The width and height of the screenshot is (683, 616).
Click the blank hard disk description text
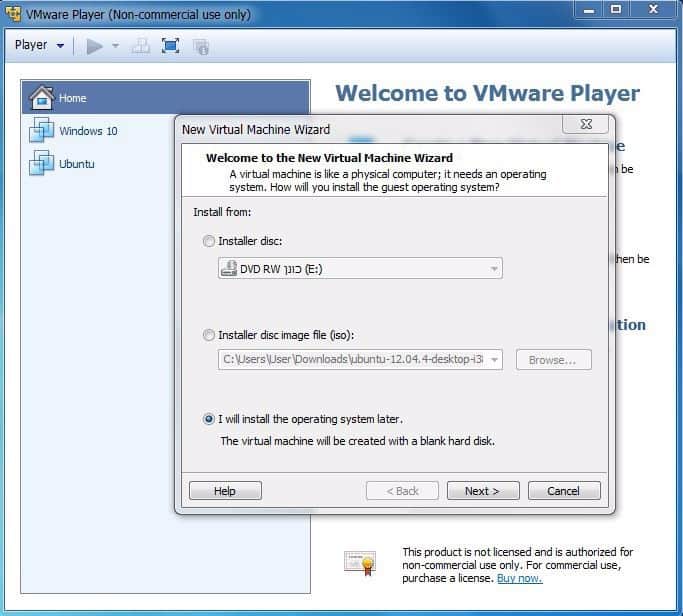click(x=358, y=441)
